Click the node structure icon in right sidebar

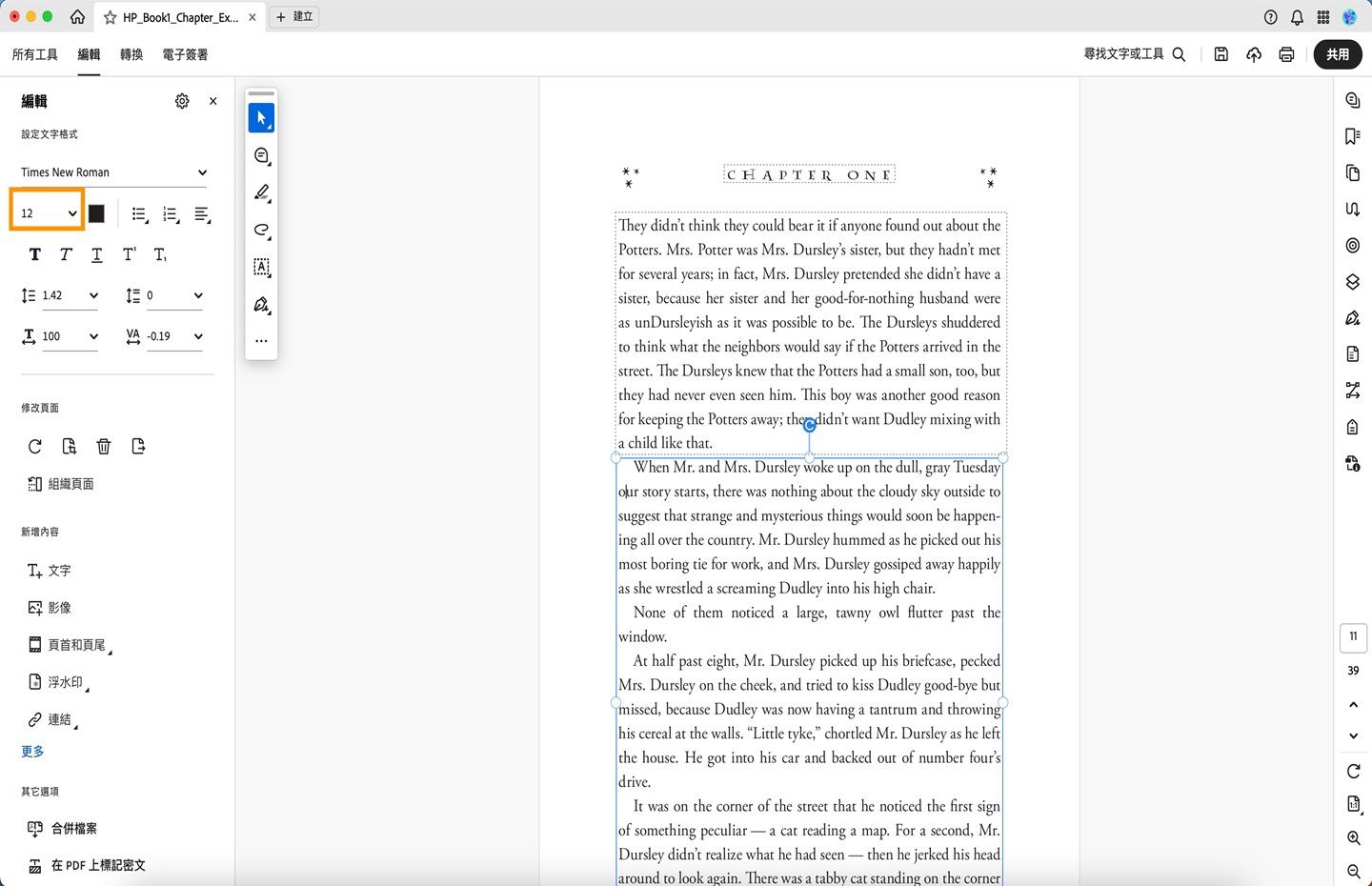click(x=1352, y=390)
